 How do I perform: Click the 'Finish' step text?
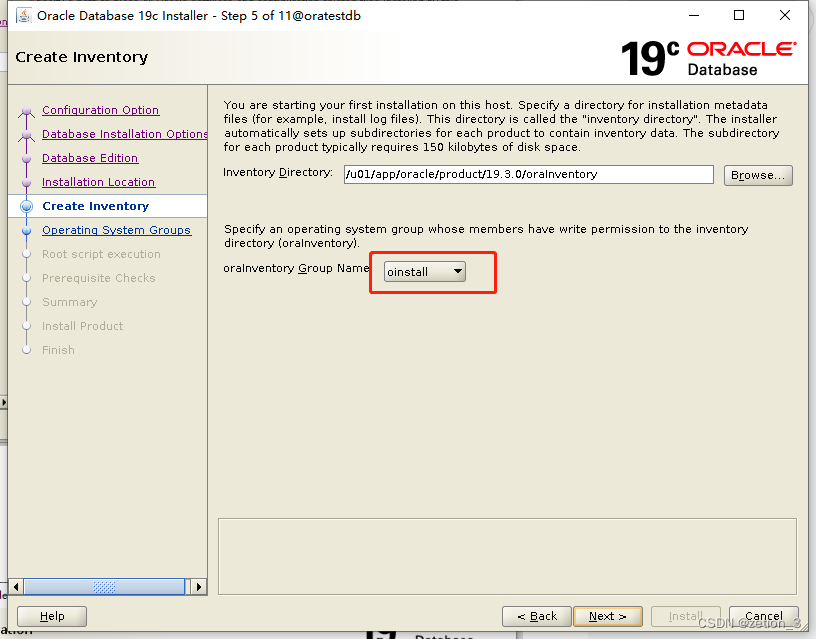58,350
